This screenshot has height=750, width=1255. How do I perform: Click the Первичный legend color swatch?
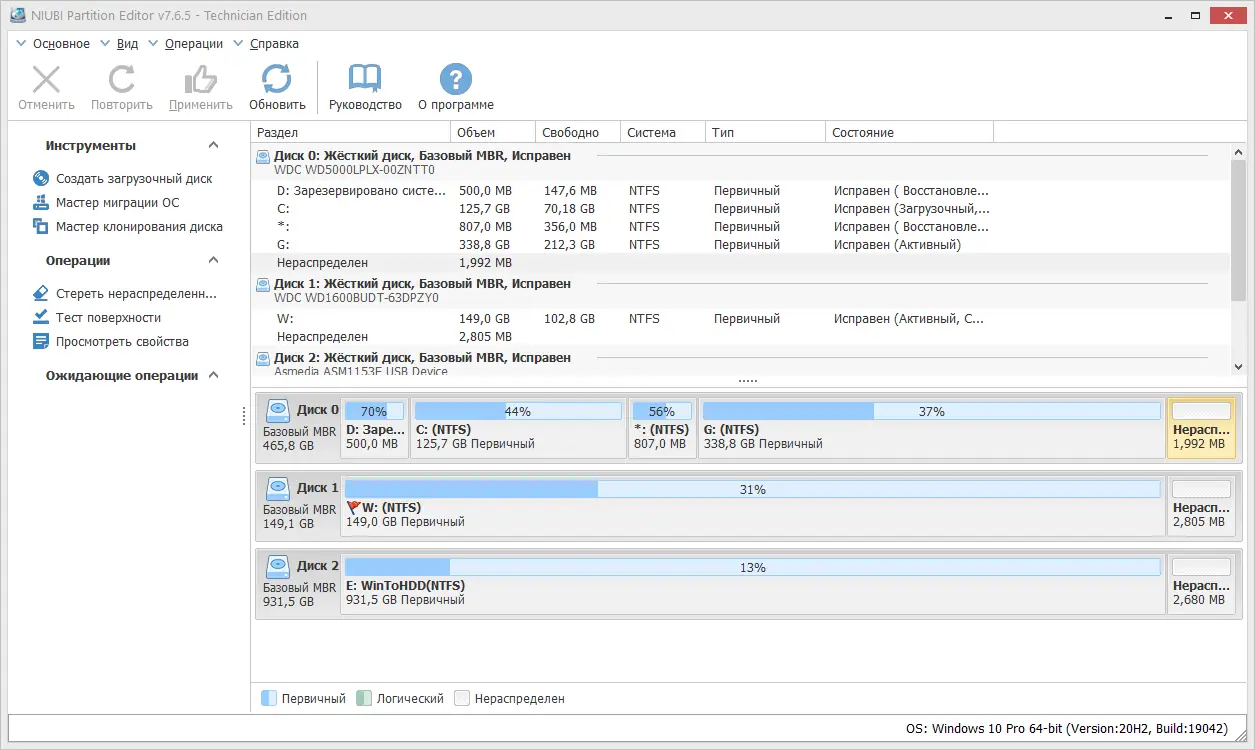click(267, 698)
